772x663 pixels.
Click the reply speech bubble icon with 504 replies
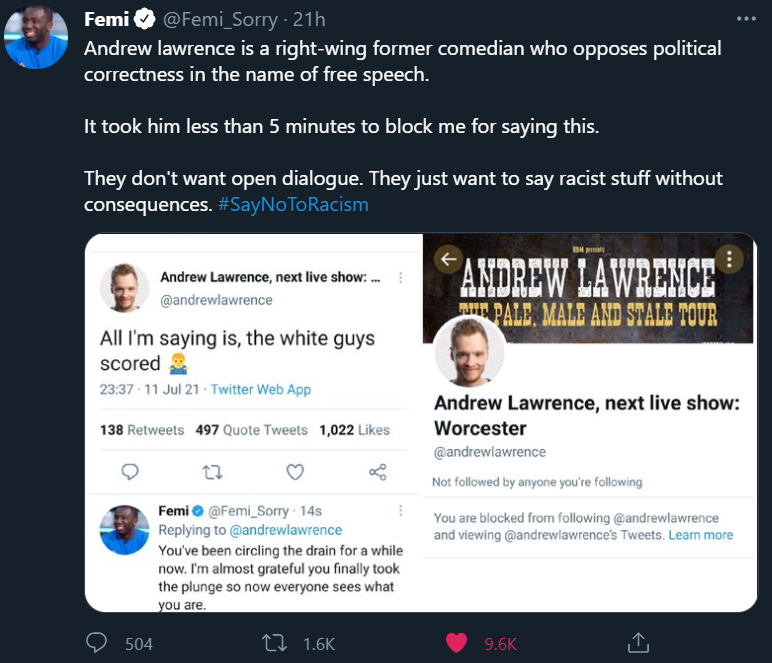pyautogui.click(x=96, y=643)
